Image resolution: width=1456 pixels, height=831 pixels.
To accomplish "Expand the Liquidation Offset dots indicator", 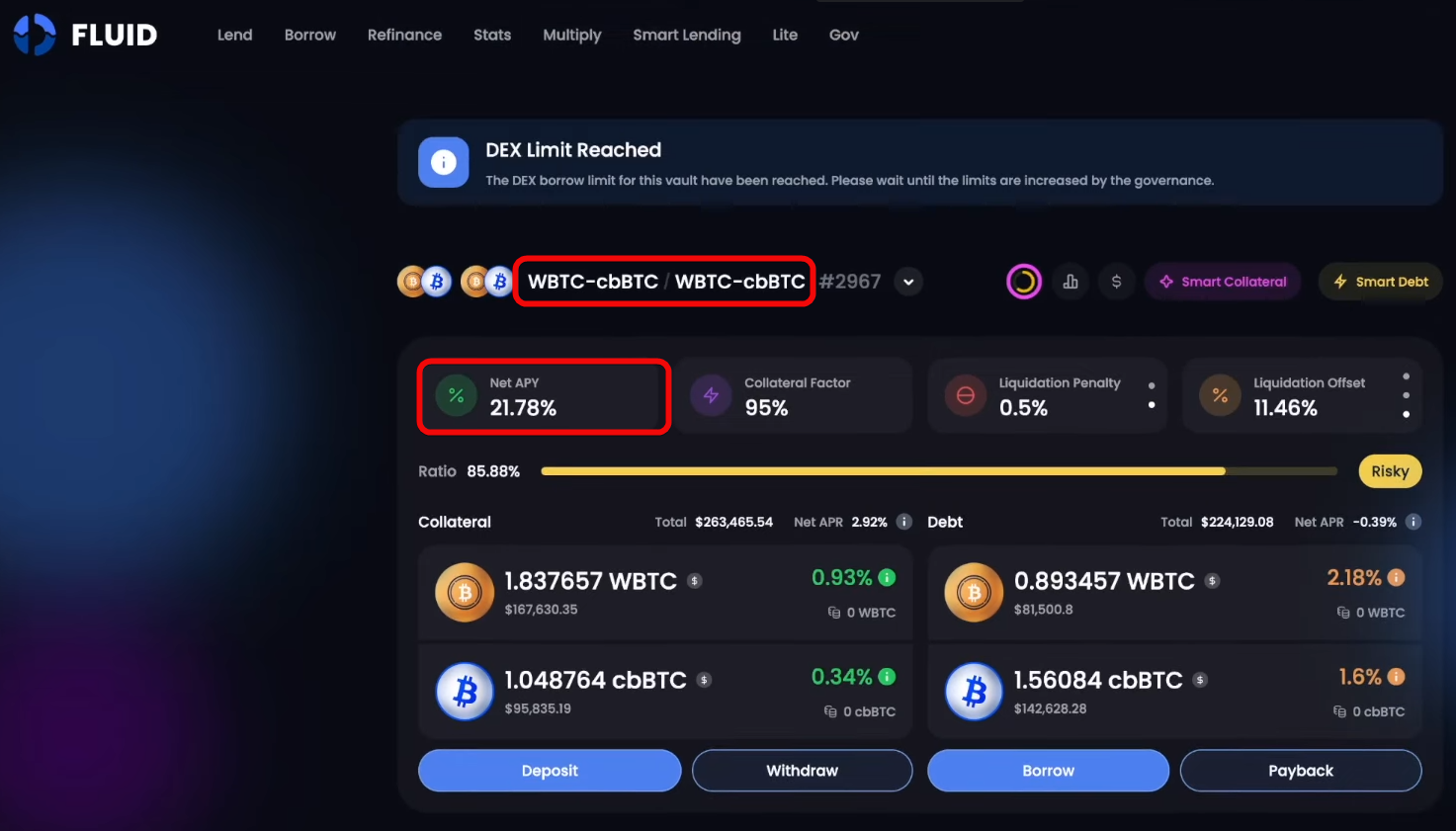I will coord(1406,395).
